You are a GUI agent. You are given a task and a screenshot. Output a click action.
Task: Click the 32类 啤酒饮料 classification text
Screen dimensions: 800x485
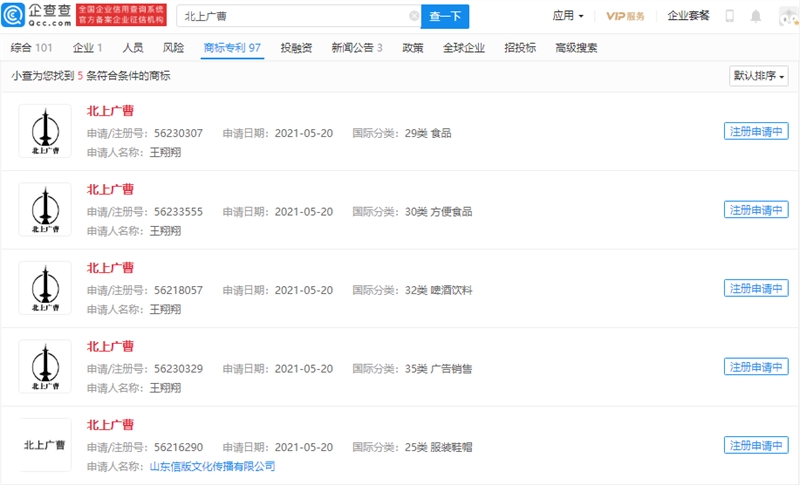pyautogui.click(x=438, y=290)
